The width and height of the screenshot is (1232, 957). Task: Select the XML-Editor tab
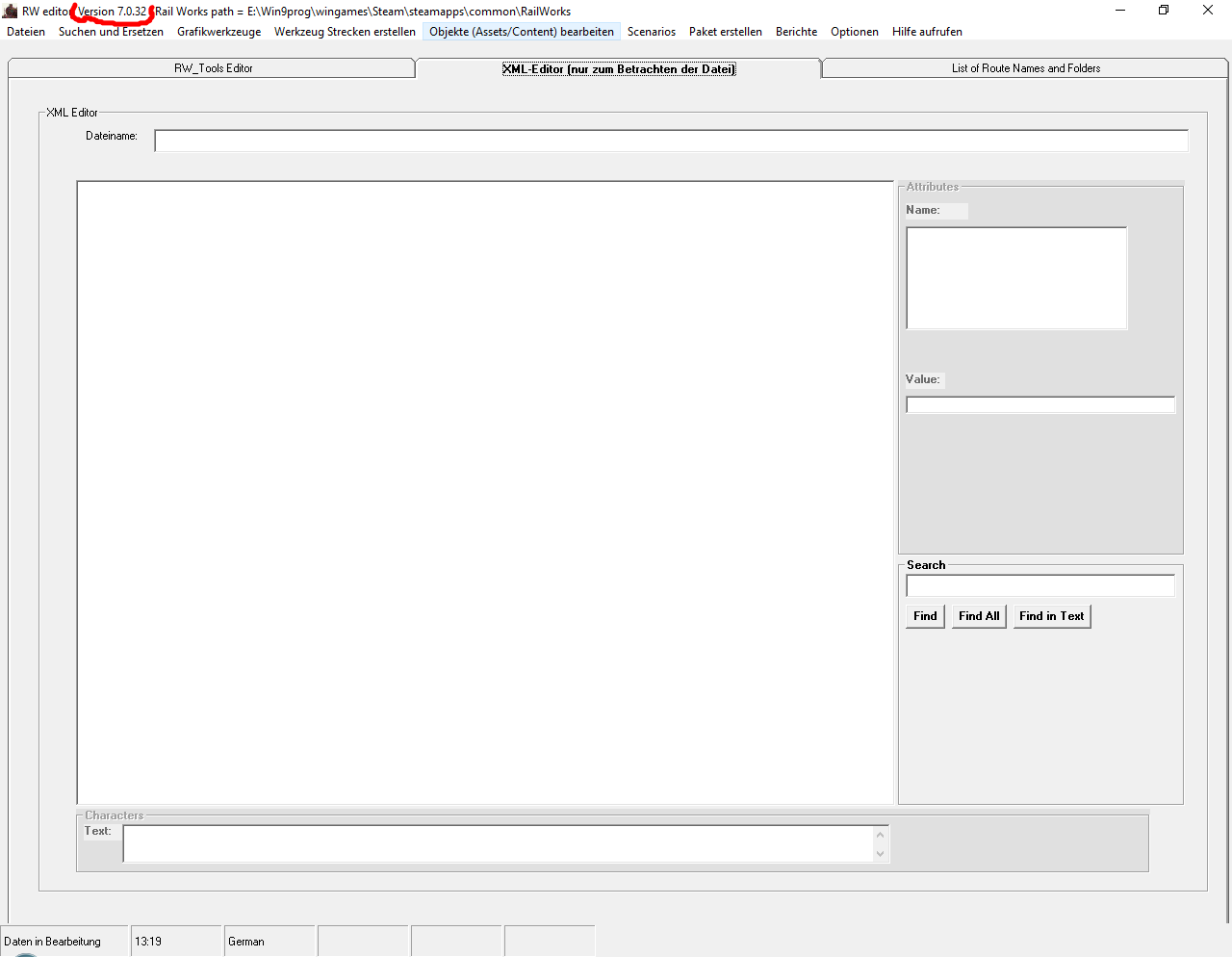point(618,68)
